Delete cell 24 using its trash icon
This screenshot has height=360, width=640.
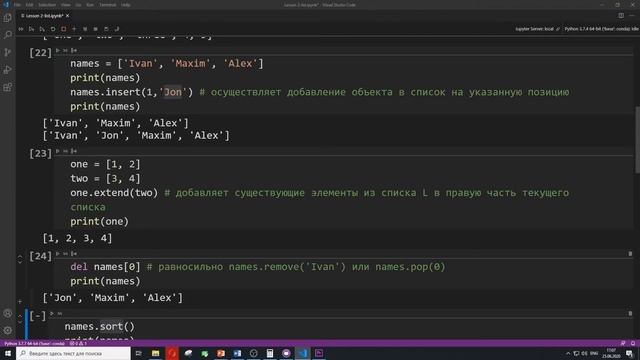pyautogui.click(x=630, y=254)
